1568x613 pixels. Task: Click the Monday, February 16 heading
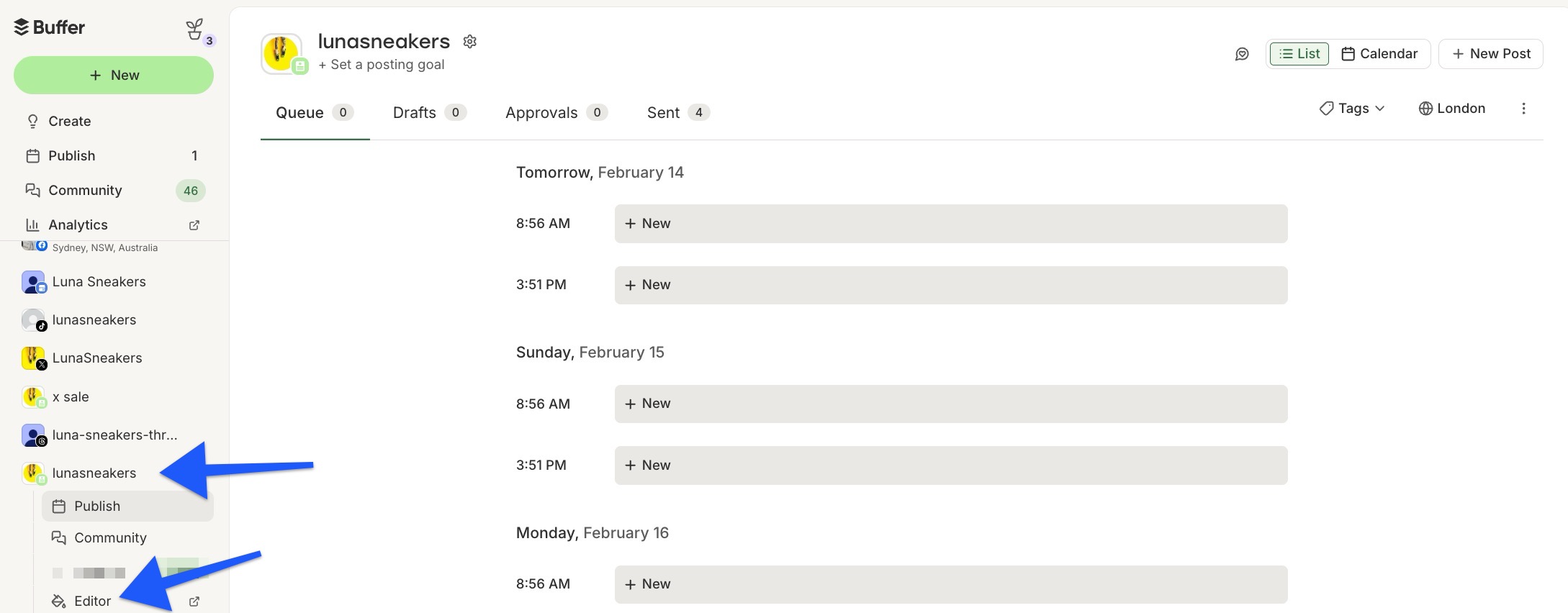pyautogui.click(x=592, y=533)
